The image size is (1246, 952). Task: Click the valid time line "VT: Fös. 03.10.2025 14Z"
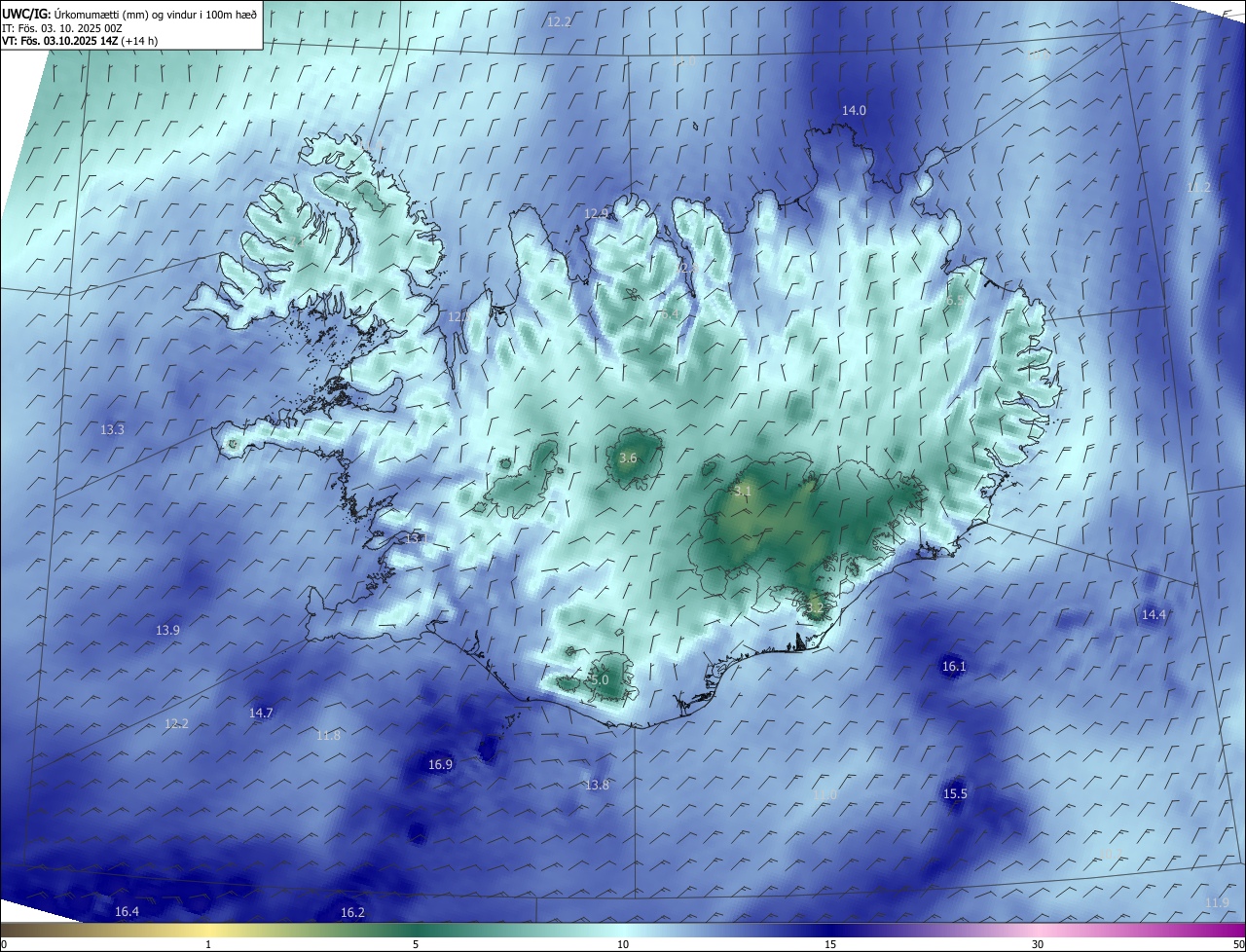click(x=60, y=41)
